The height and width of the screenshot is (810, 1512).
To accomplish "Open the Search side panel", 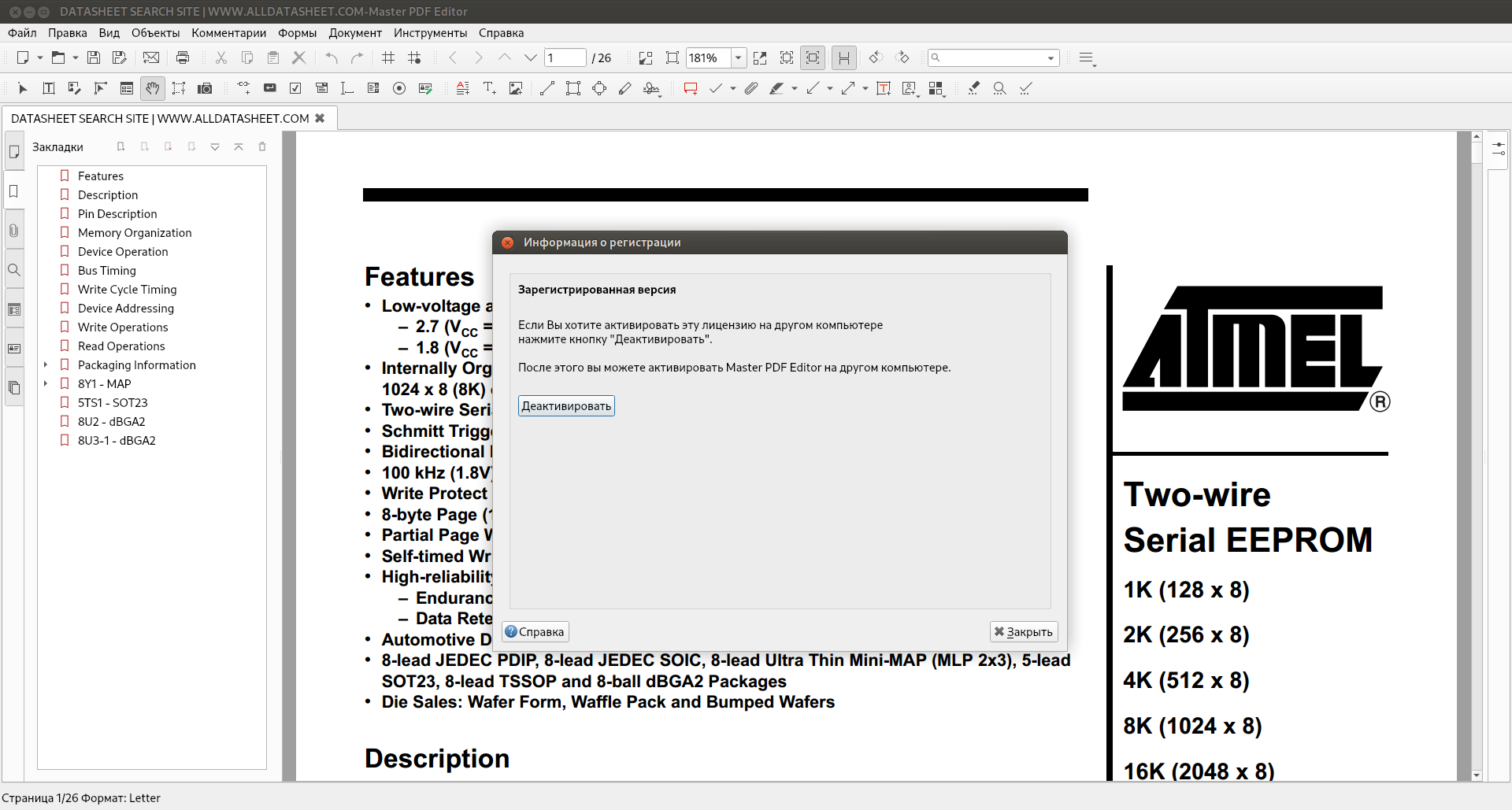I will click(14, 270).
